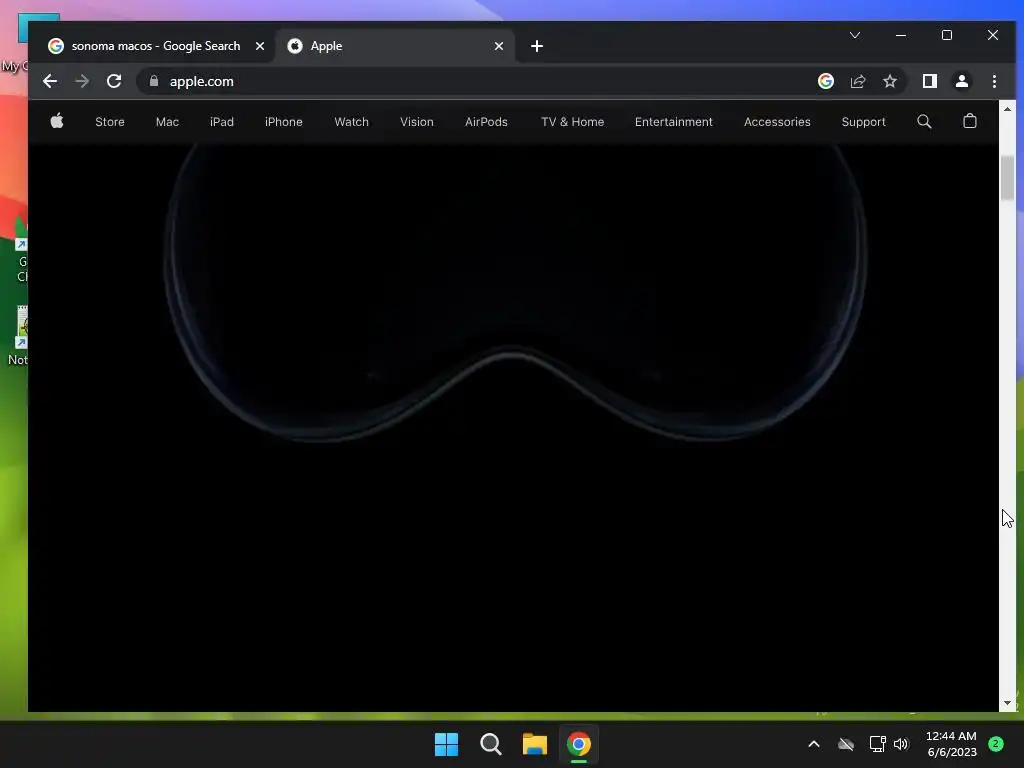
Task: Open the Accessories navigation link
Action: 776,121
